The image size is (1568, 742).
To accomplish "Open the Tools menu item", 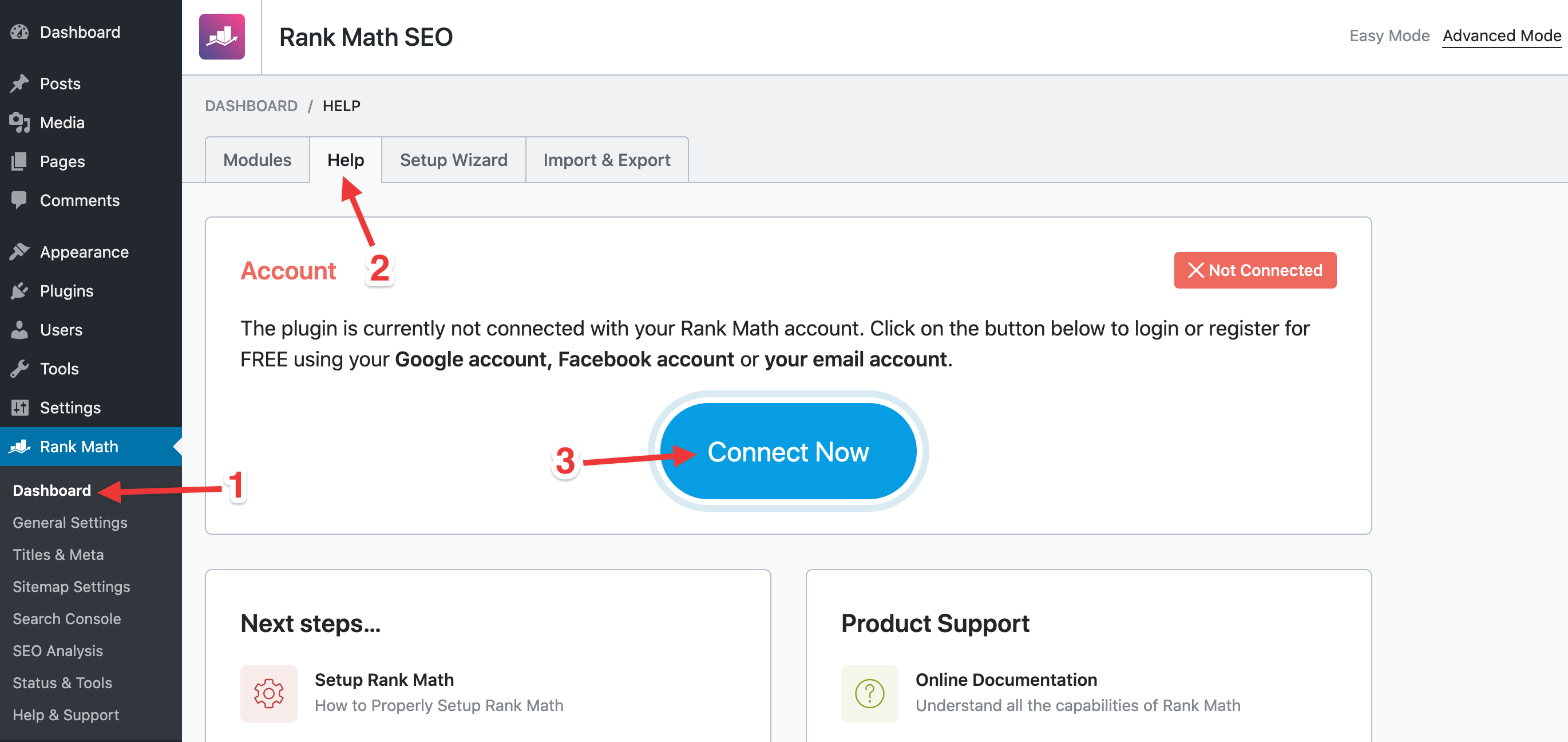I will [x=90, y=369].
